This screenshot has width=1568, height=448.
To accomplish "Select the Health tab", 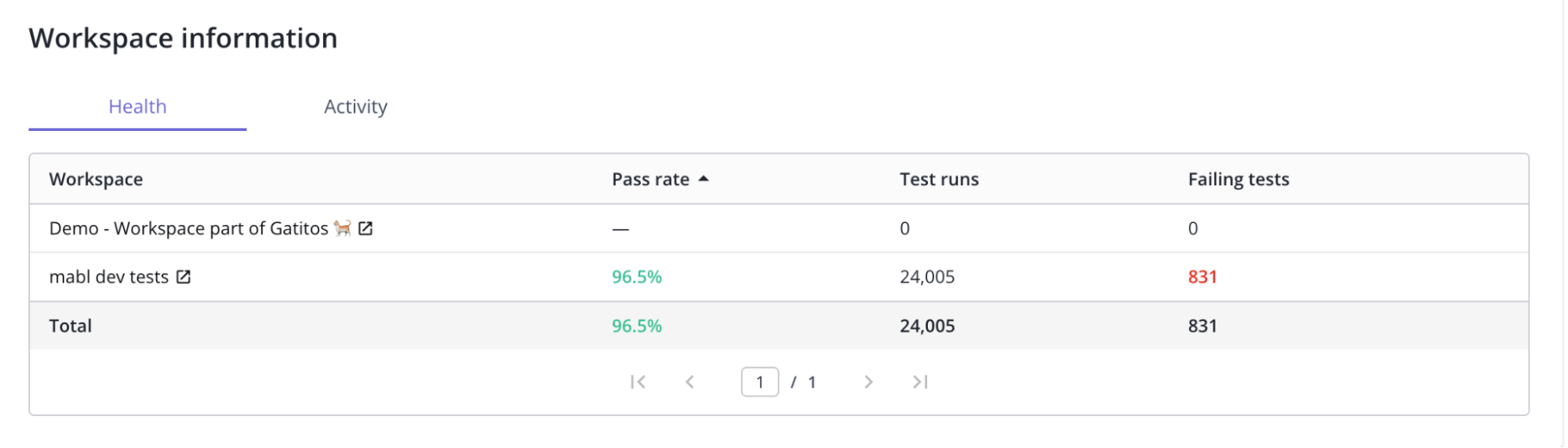I will [x=137, y=107].
